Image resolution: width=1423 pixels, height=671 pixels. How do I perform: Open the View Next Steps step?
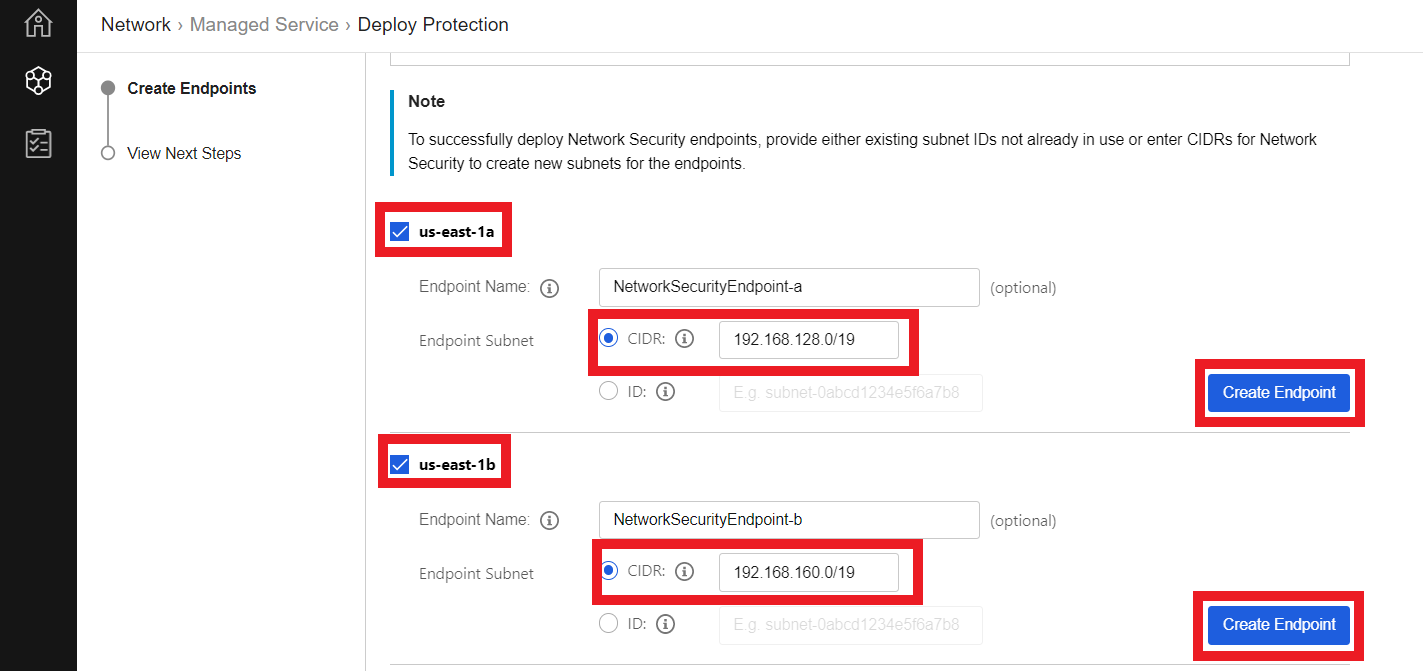tap(184, 153)
